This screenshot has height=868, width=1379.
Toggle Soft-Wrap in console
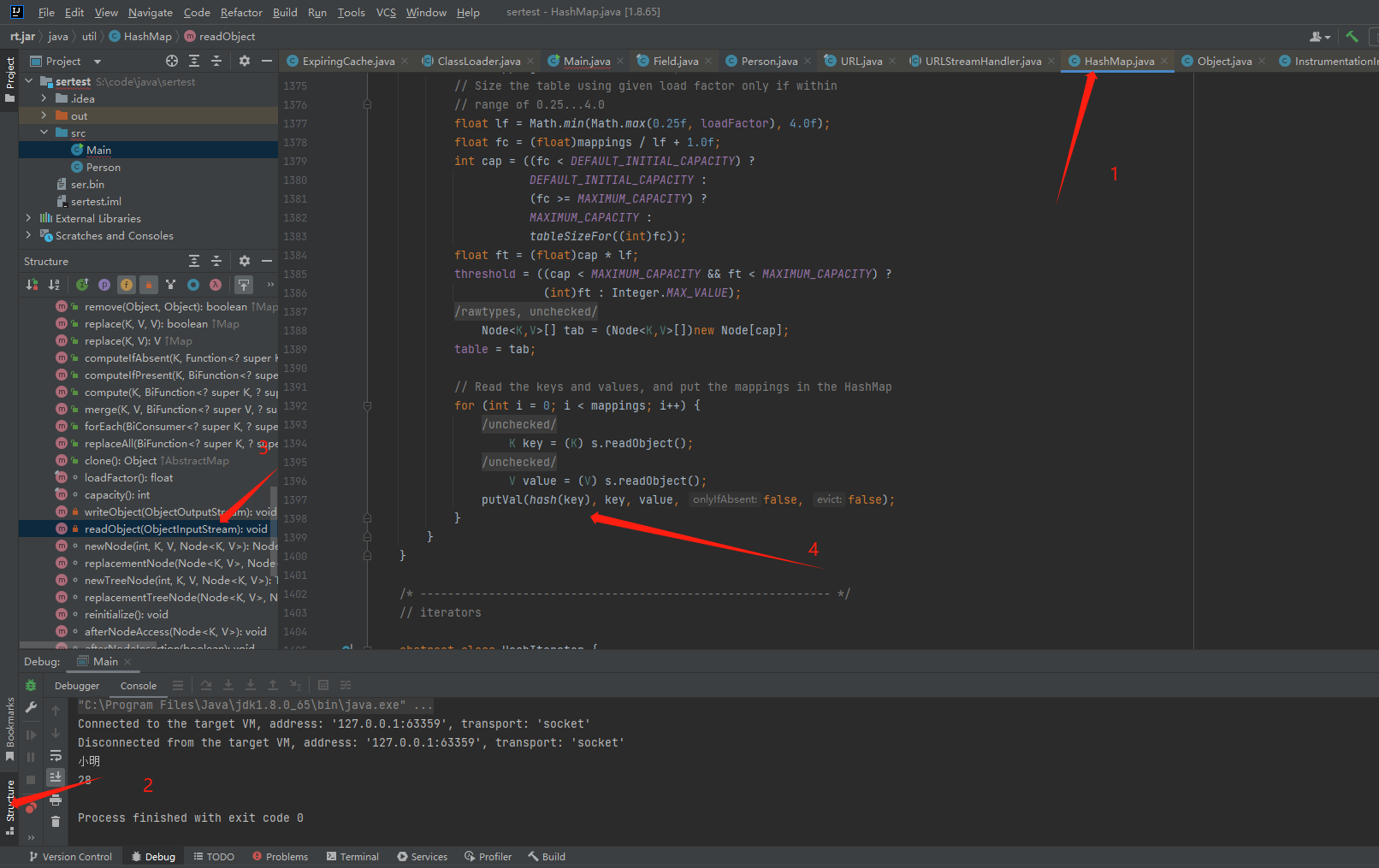(x=56, y=755)
